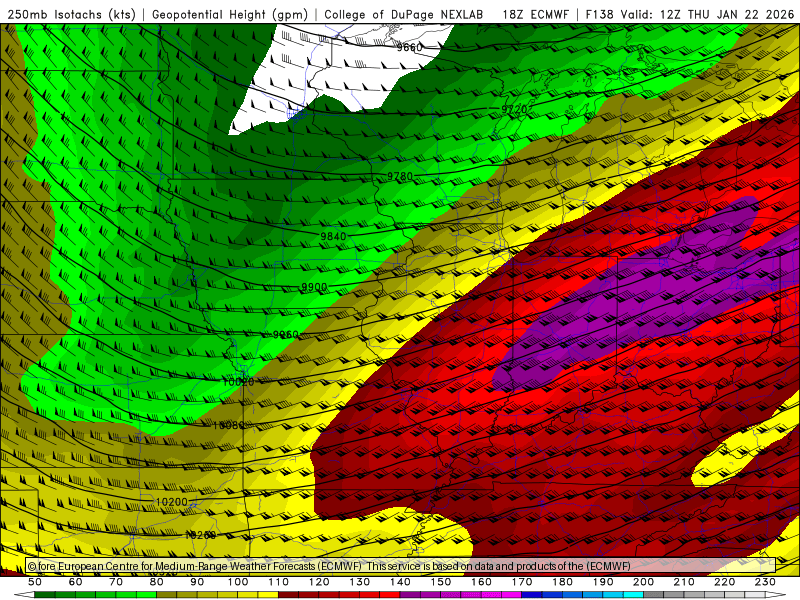The image size is (800, 600).
Task: Click the 9840 height contour label
Action: (333, 236)
